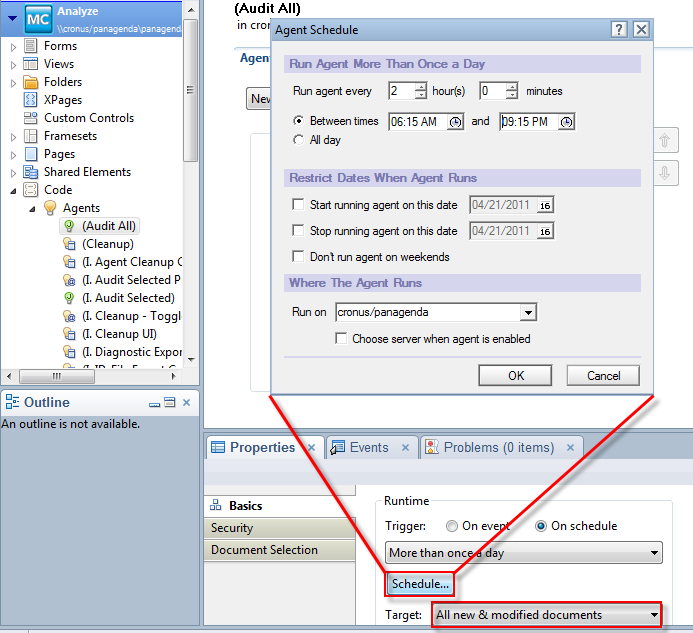Viewport: 693px width, 633px height.
Task: Check Start running agent on this date
Action: coord(298,205)
